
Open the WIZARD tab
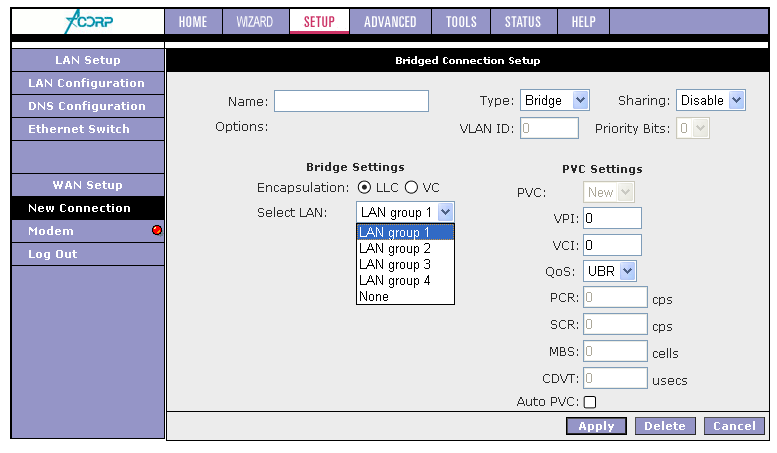[254, 22]
